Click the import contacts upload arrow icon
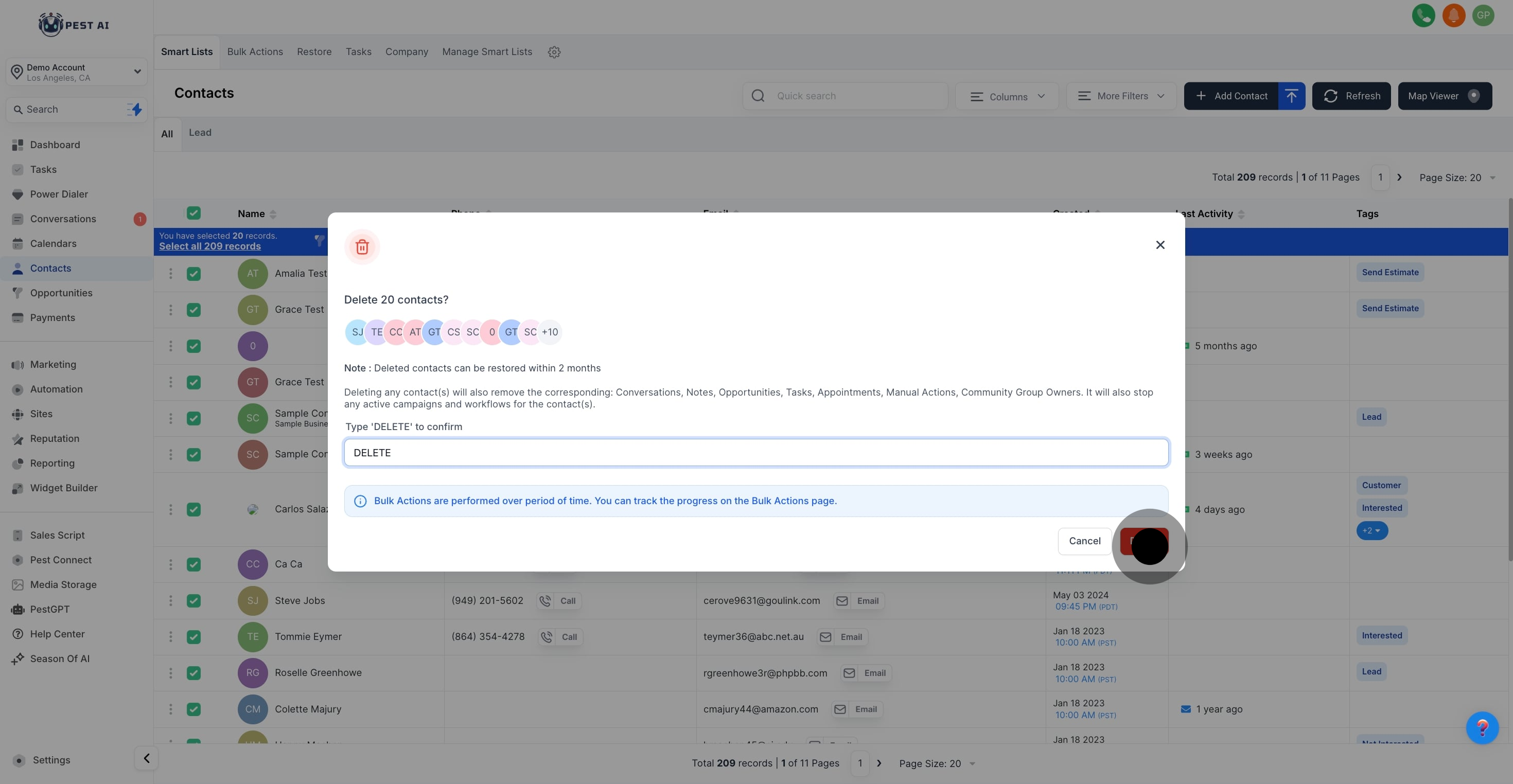This screenshot has height=784, width=1513. click(x=1291, y=96)
